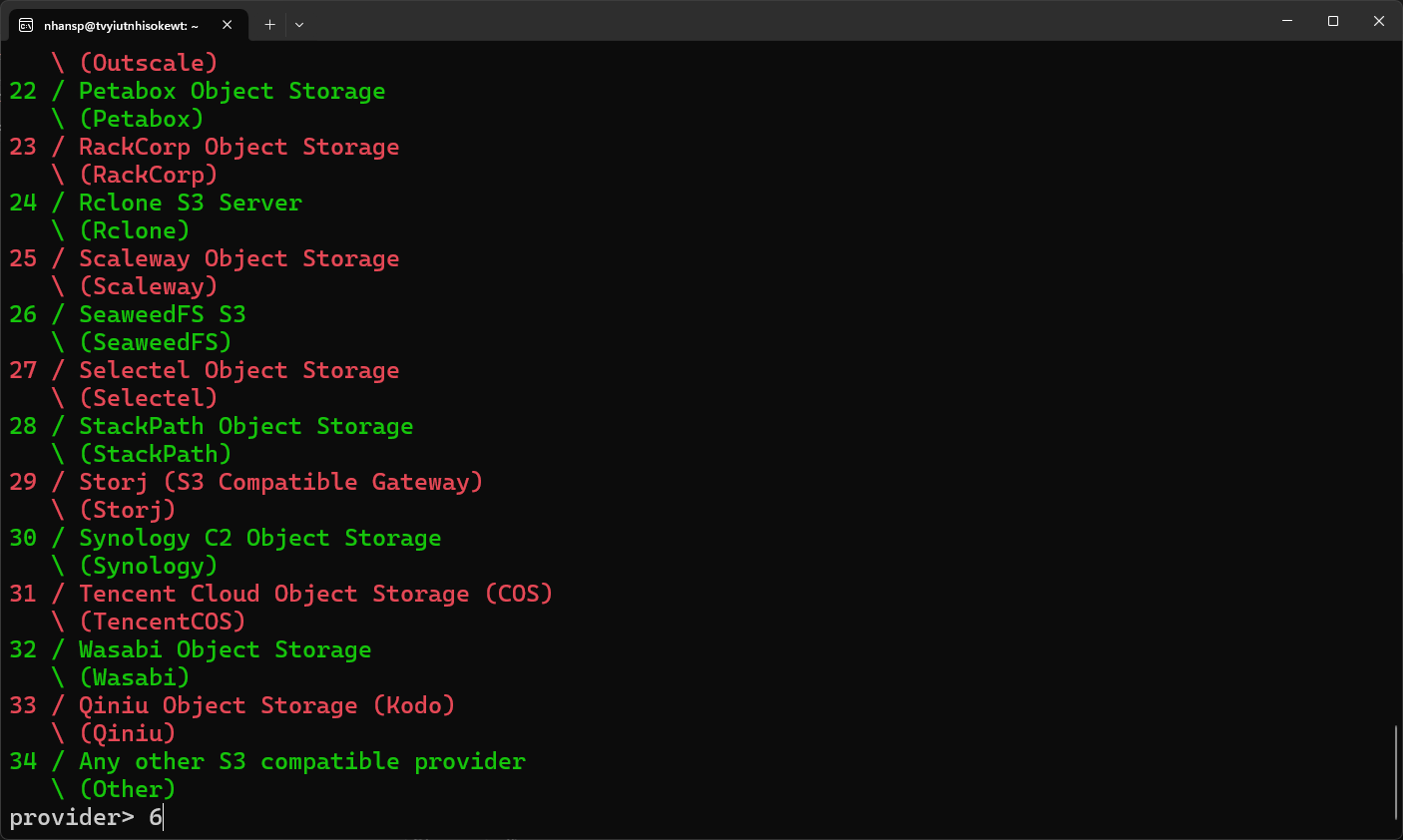Minimize the terminal window
This screenshot has height=840, width=1403.
click(x=1287, y=21)
